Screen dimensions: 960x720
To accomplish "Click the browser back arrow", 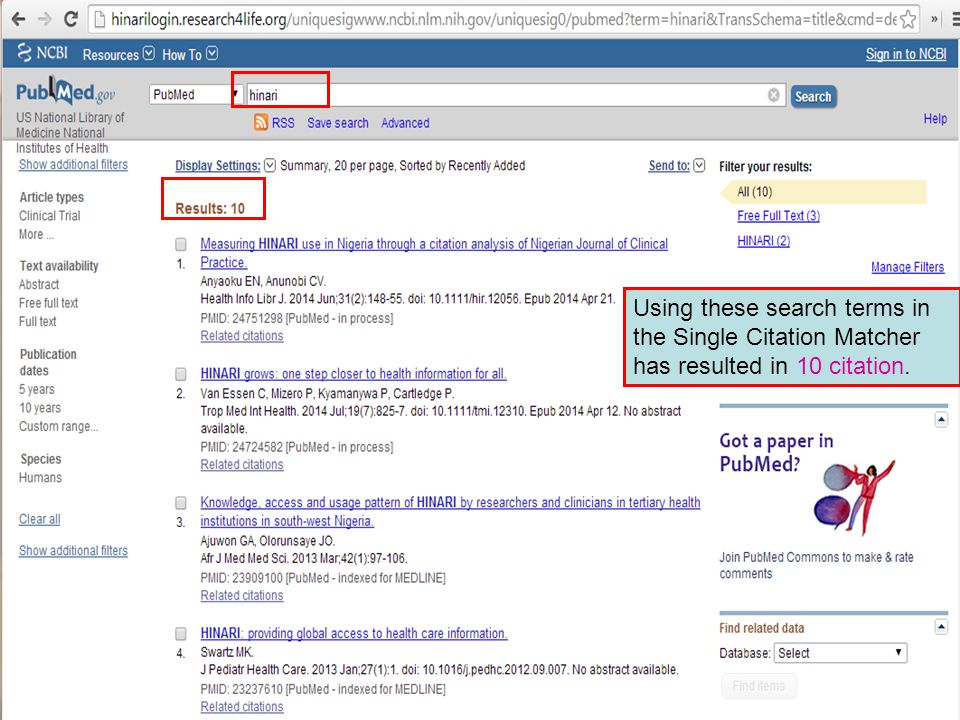I will [x=18, y=20].
